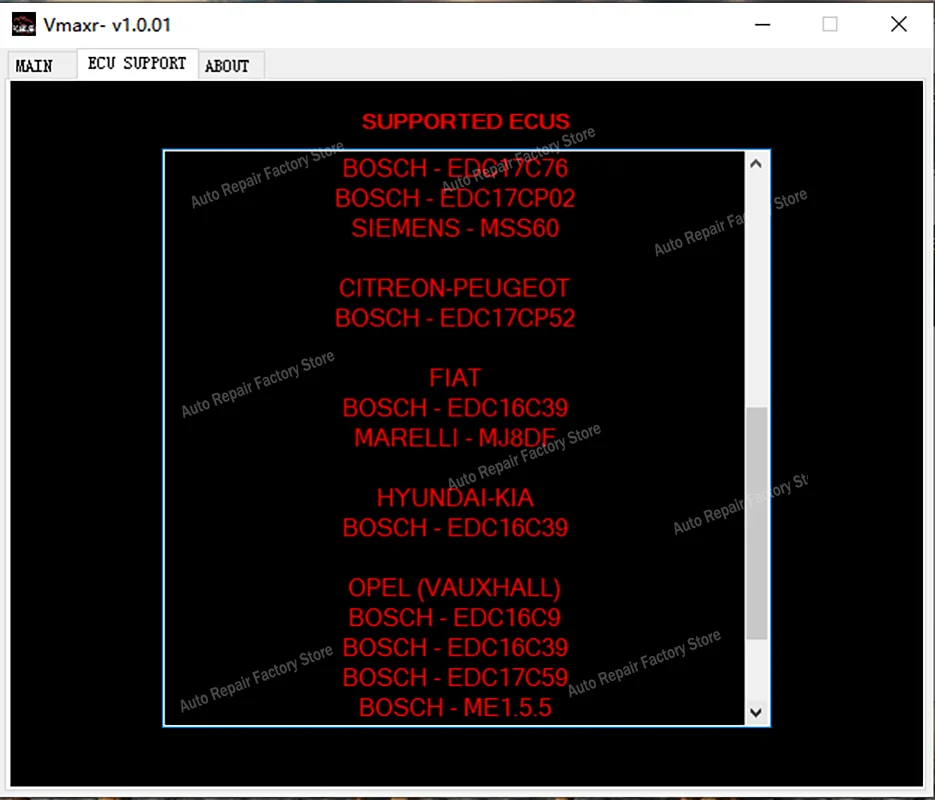The height and width of the screenshot is (800, 935).
Task: Select the ECU SUPPORT tab
Action: [x=137, y=63]
